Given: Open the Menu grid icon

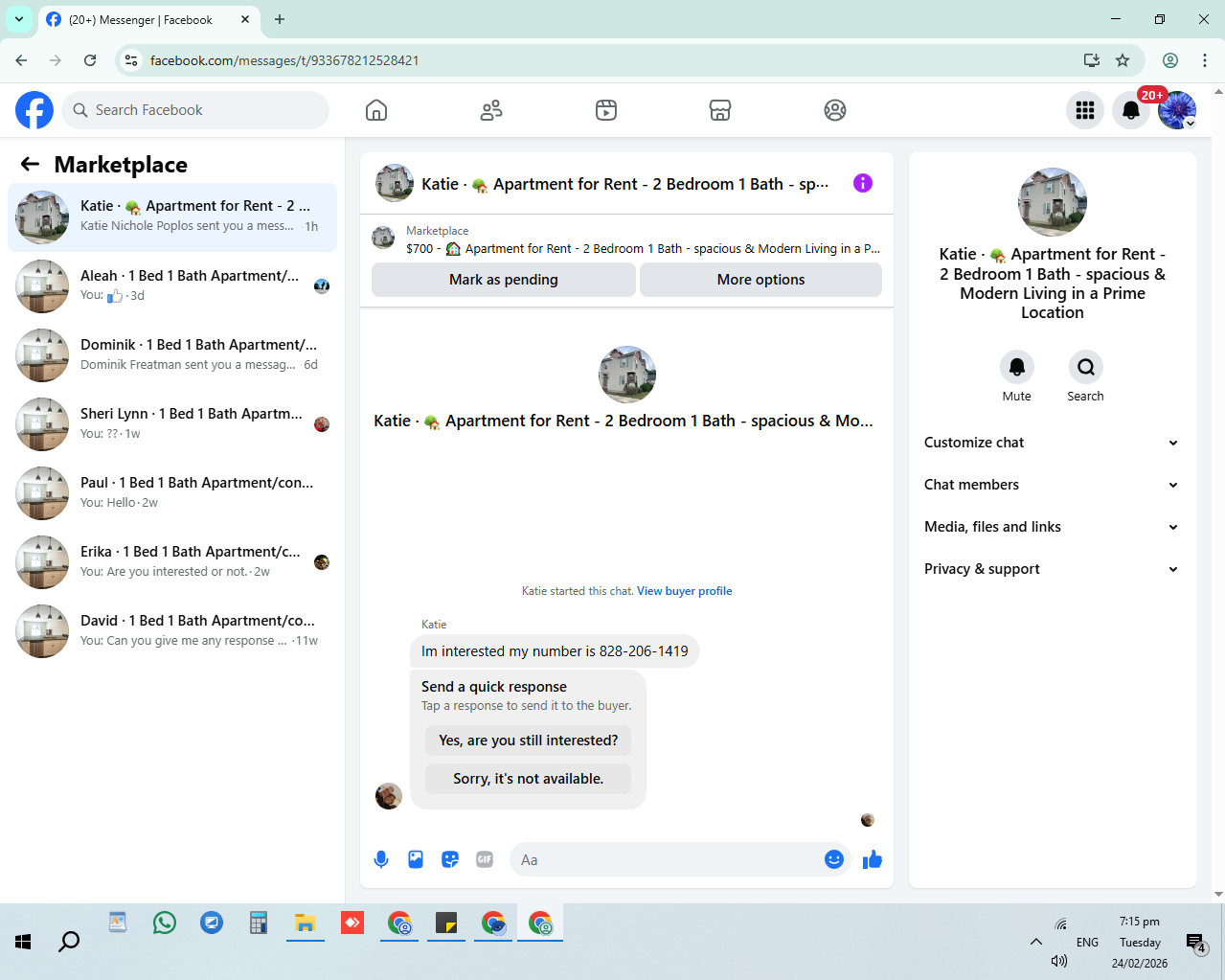Looking at the screenshot, I should 1085,110.
